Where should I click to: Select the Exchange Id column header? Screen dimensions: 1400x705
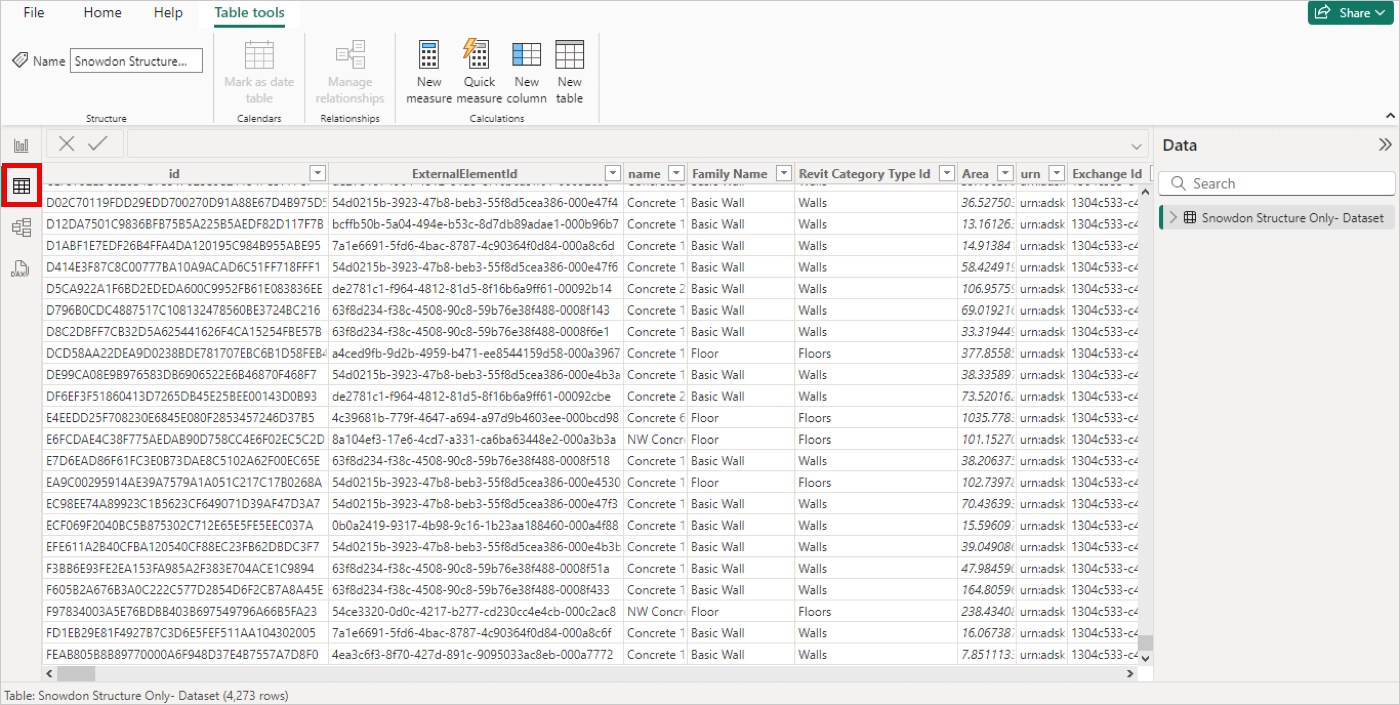pos(1107,174)
